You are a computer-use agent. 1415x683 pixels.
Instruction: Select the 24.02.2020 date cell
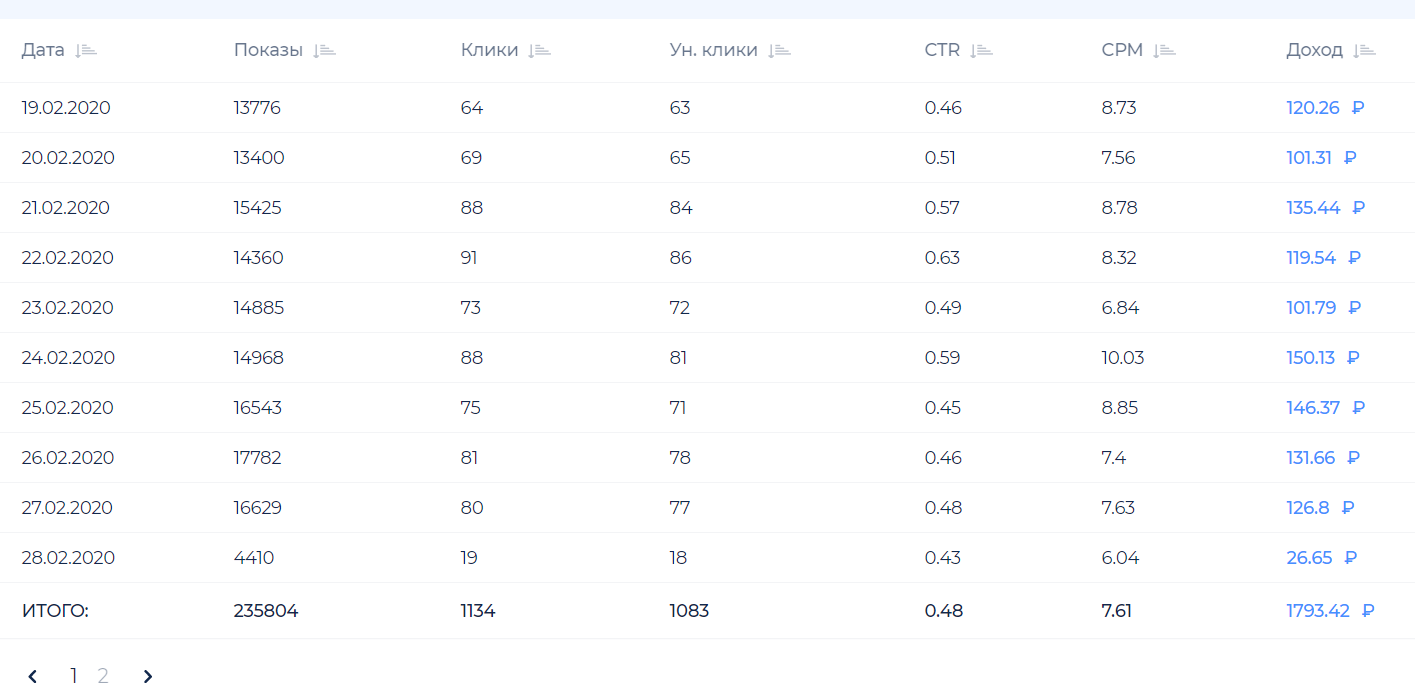[x=68, y=358]
